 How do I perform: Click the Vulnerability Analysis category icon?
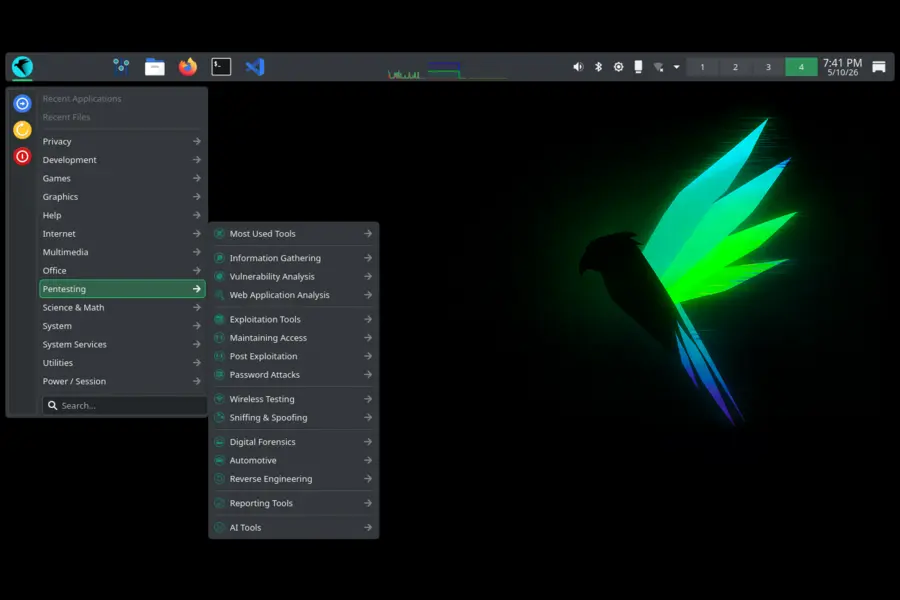(219, 276)
